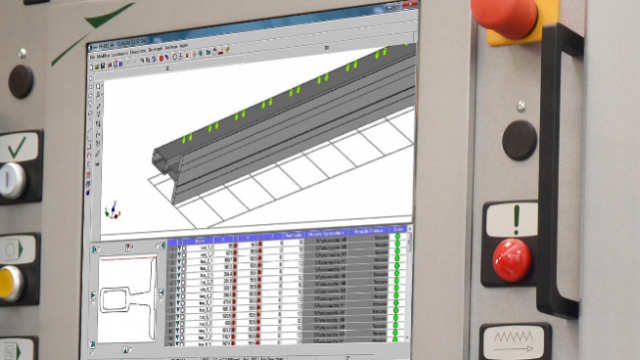Screen dimensions: 640x360
Task: Open top-left dropdown icon of profile panel
Action: pos(95,249)
